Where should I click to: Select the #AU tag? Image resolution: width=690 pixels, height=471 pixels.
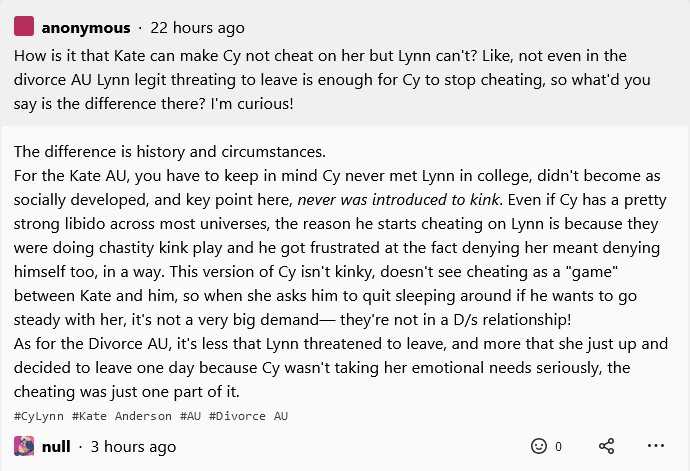point(190,415)
